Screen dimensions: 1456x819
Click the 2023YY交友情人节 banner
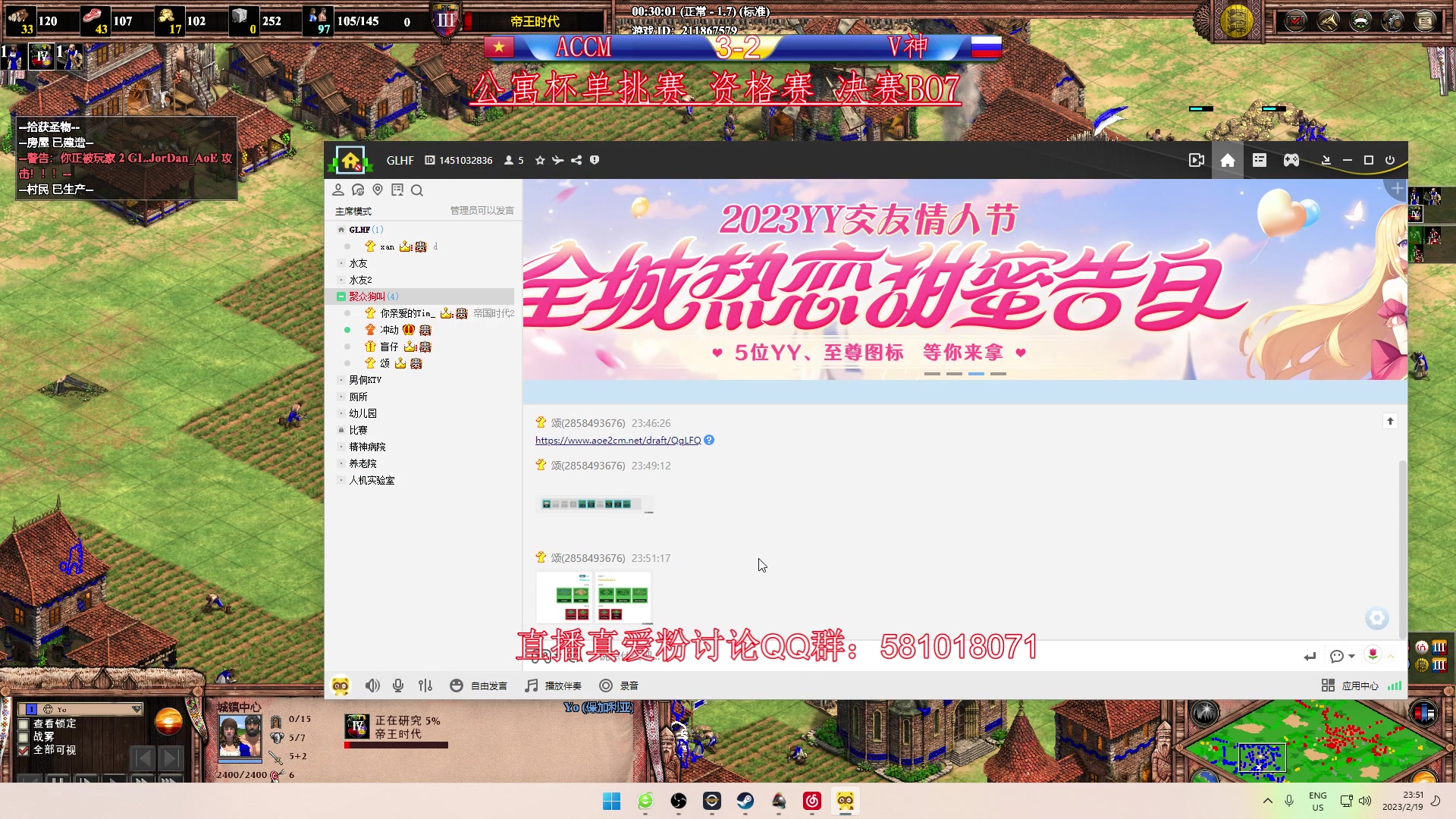tap(965, 280)
